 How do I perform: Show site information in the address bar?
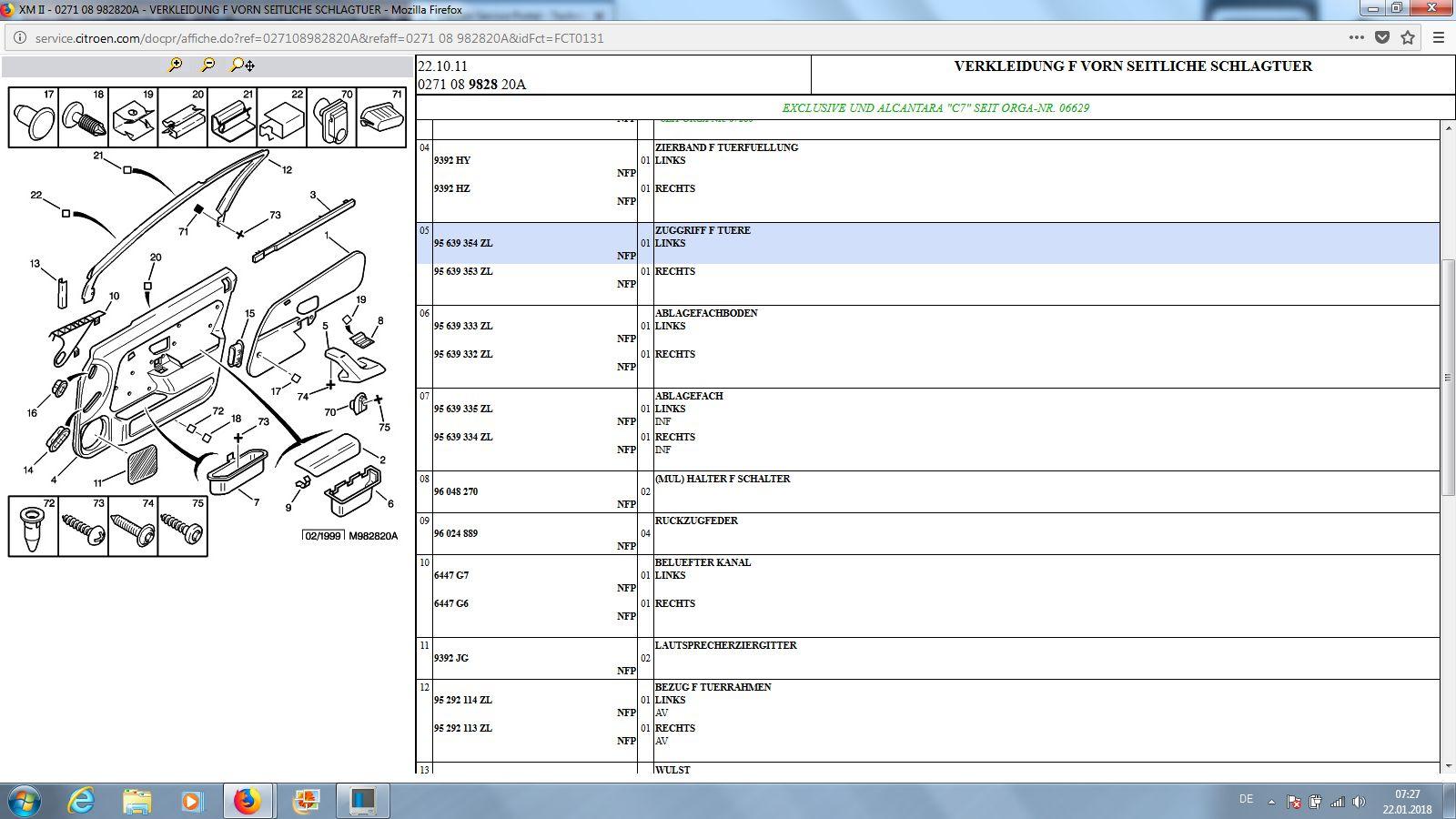pyautogui.click(x=20, y=38)
